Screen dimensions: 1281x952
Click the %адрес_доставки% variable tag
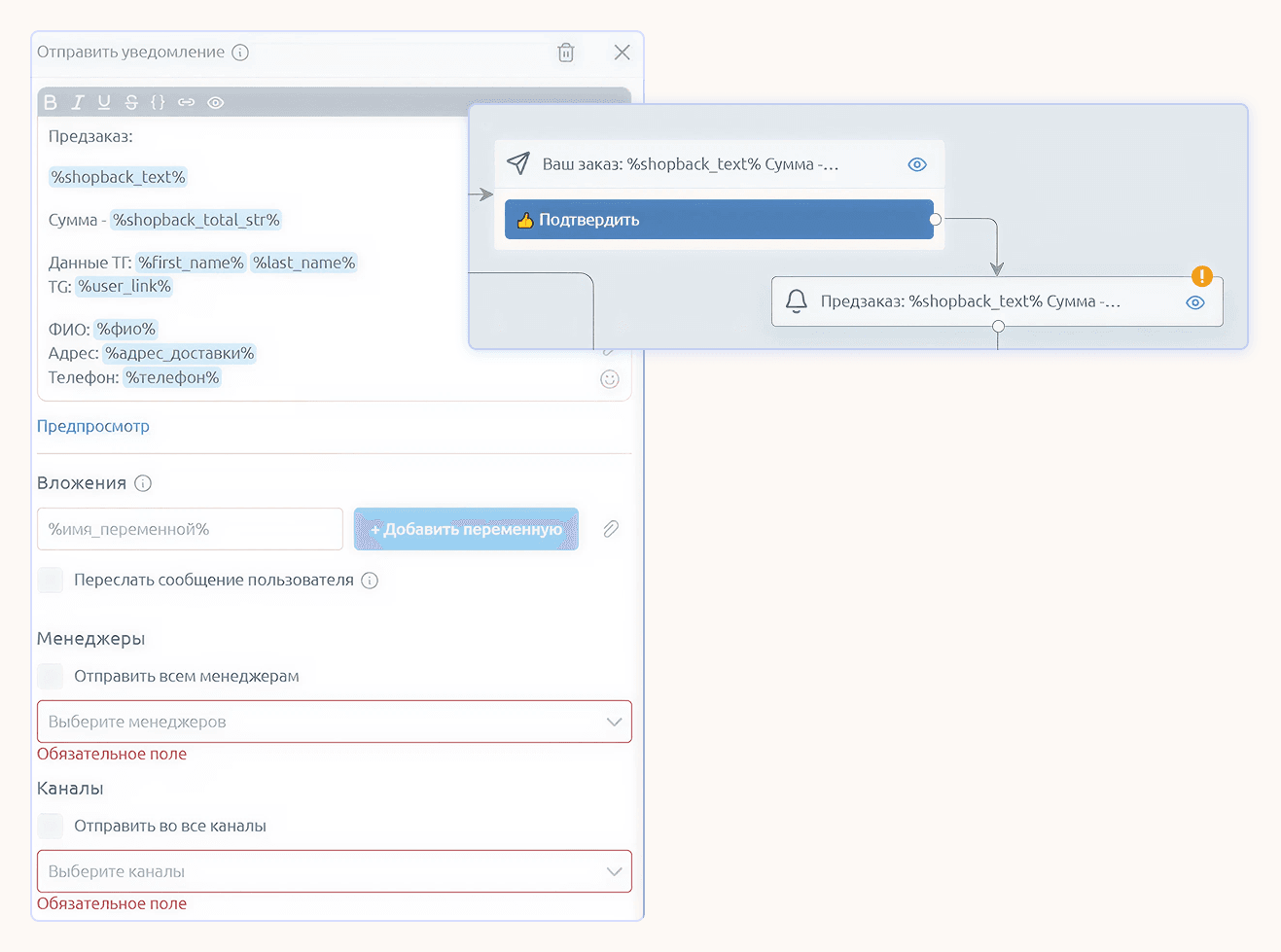pos(179,353)
